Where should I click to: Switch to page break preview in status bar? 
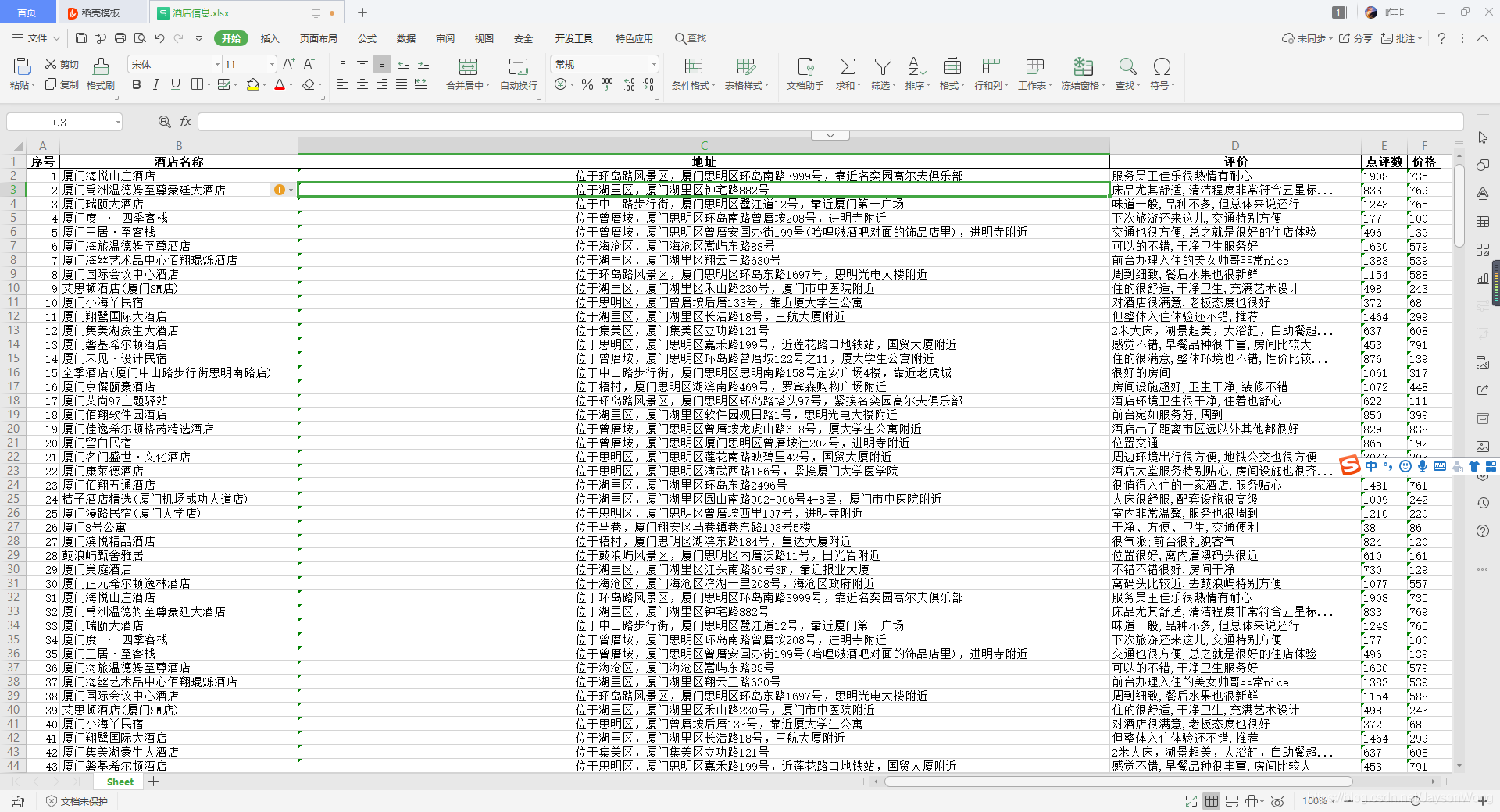(x=1232, y=801)
